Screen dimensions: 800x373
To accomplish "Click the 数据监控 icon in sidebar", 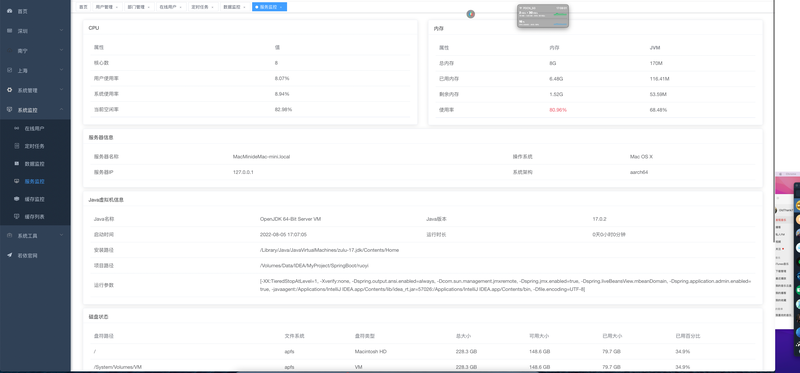I will [x=17, y=164].
